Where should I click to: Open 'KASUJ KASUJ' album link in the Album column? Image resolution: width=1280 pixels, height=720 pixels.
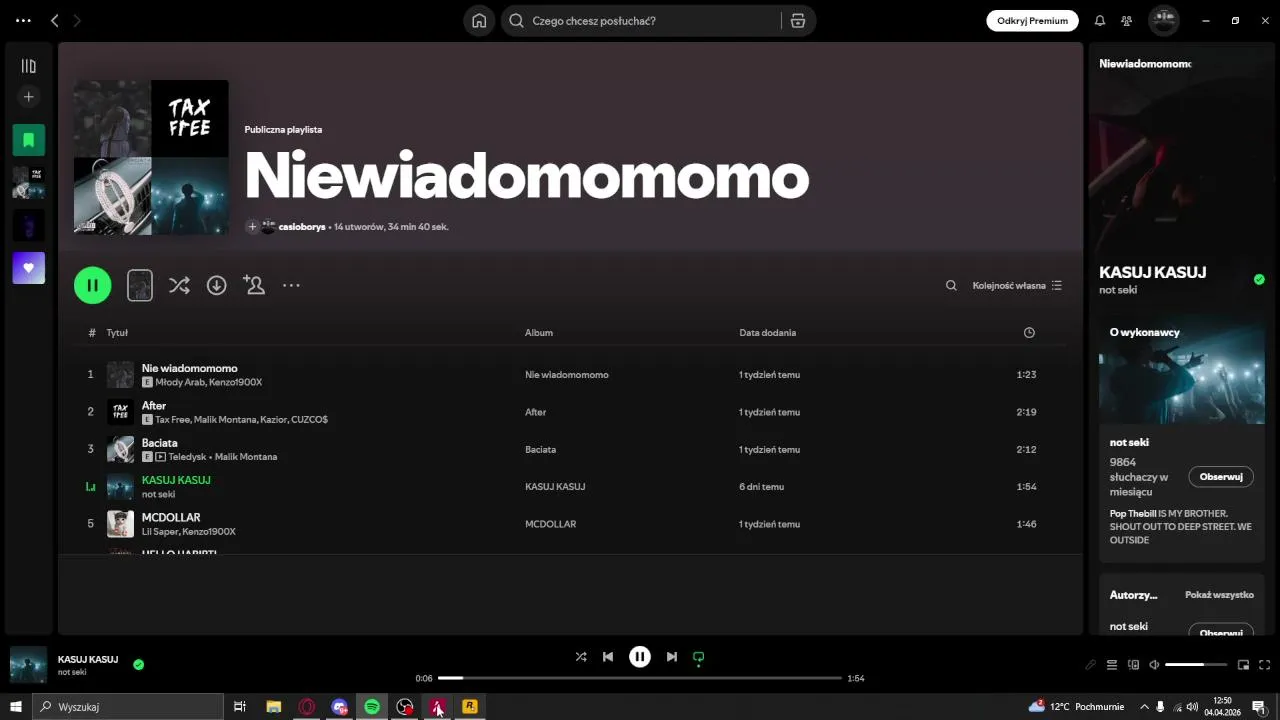click(555, 487)
